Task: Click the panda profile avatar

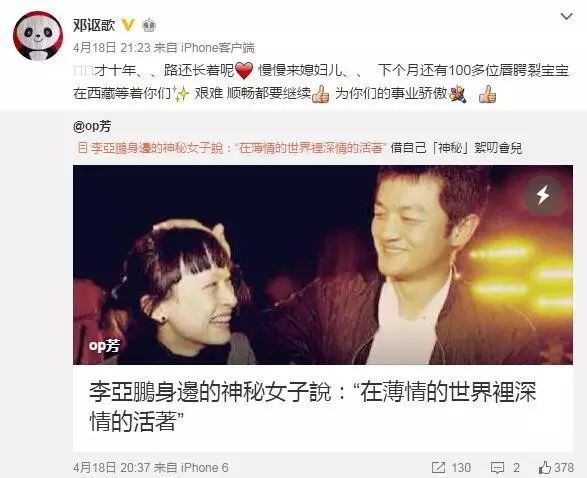Action: [x=38, y=36]
